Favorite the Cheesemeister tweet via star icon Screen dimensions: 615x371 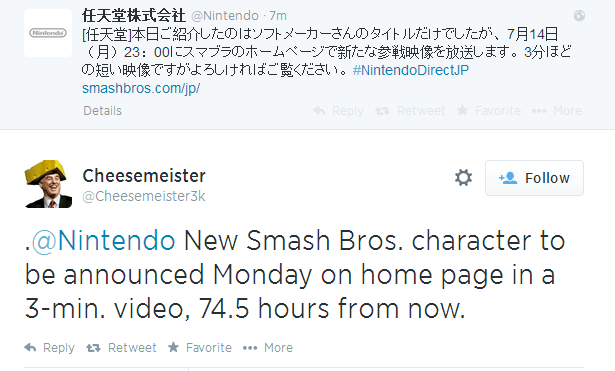click(173, 347)
